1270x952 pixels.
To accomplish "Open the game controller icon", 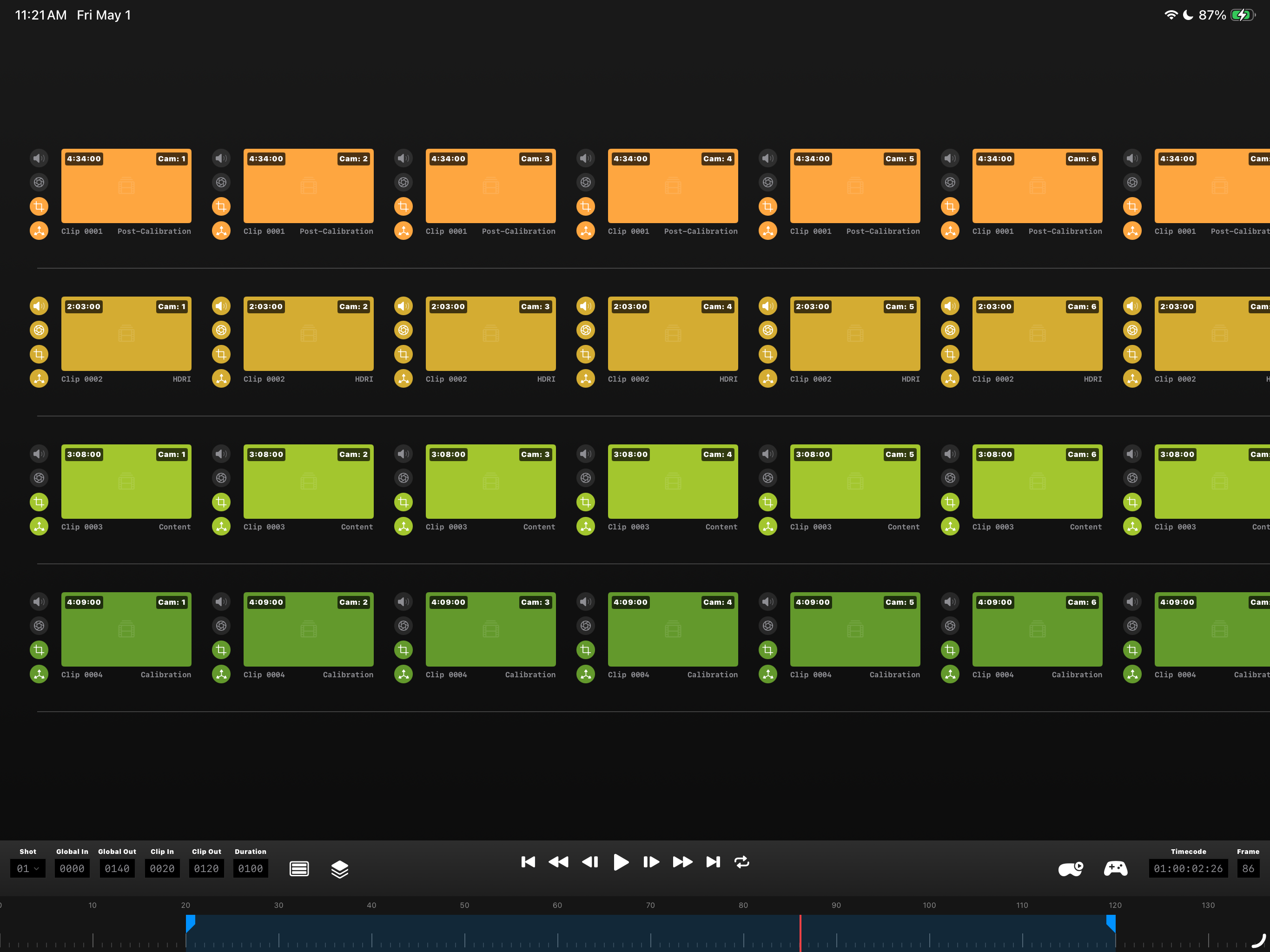I will pos(1116,868).
